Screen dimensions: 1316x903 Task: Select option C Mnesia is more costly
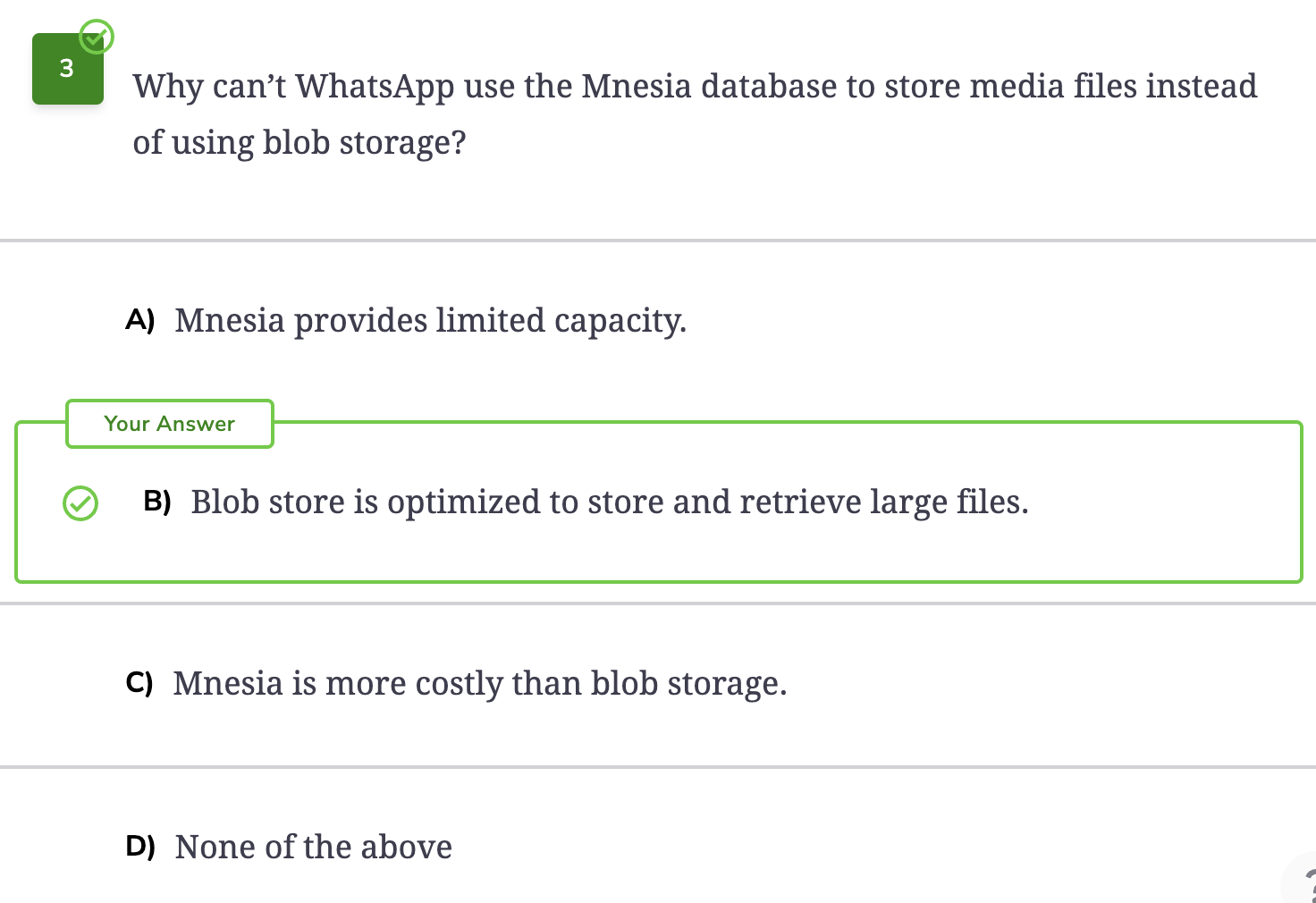click(456, 684)
